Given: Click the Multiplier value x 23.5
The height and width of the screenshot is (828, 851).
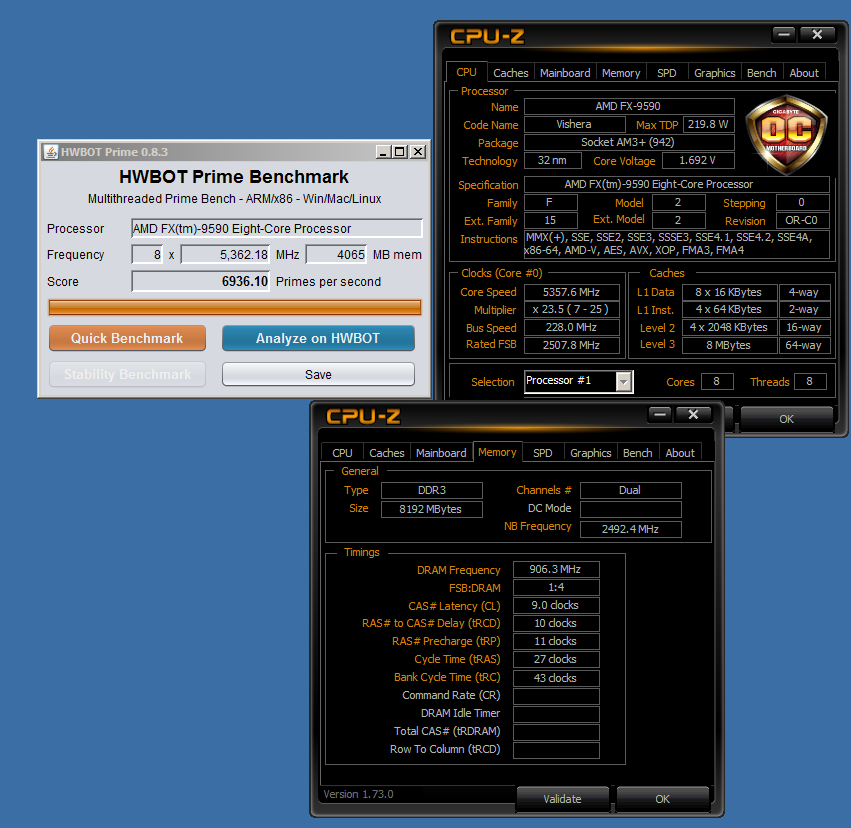Looking at the screenshot, I should pyautogui.click(x=571, y=310).
